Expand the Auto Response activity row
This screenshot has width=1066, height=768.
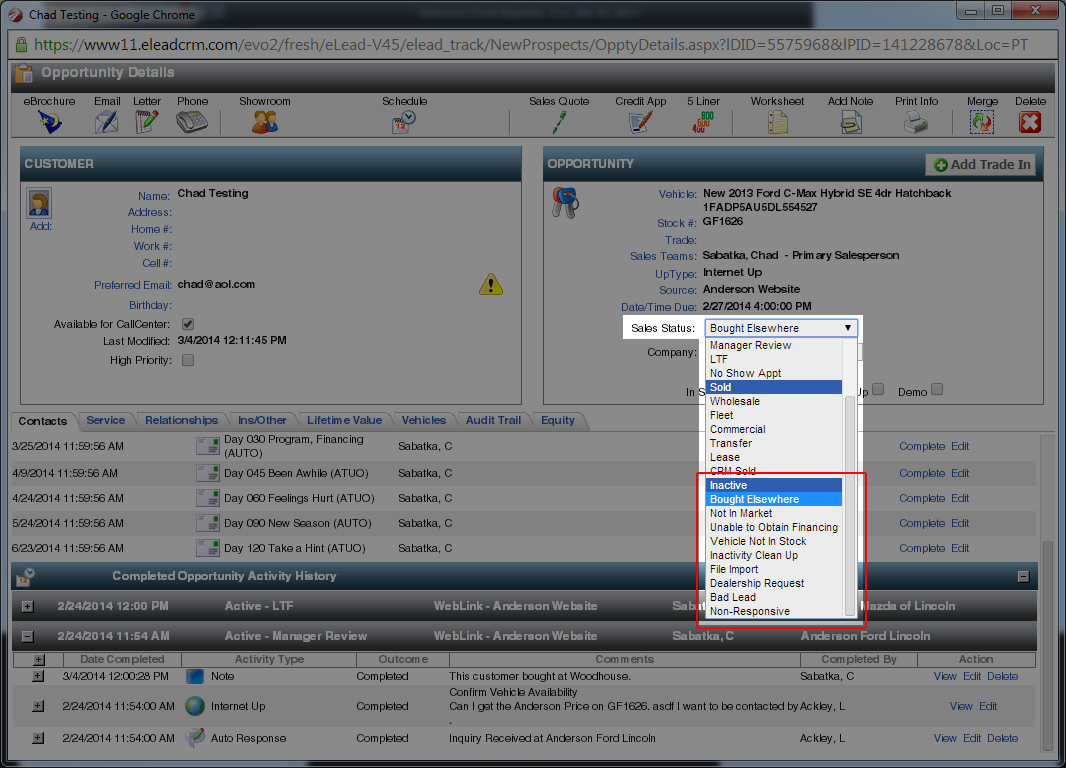tap(38, 737)
